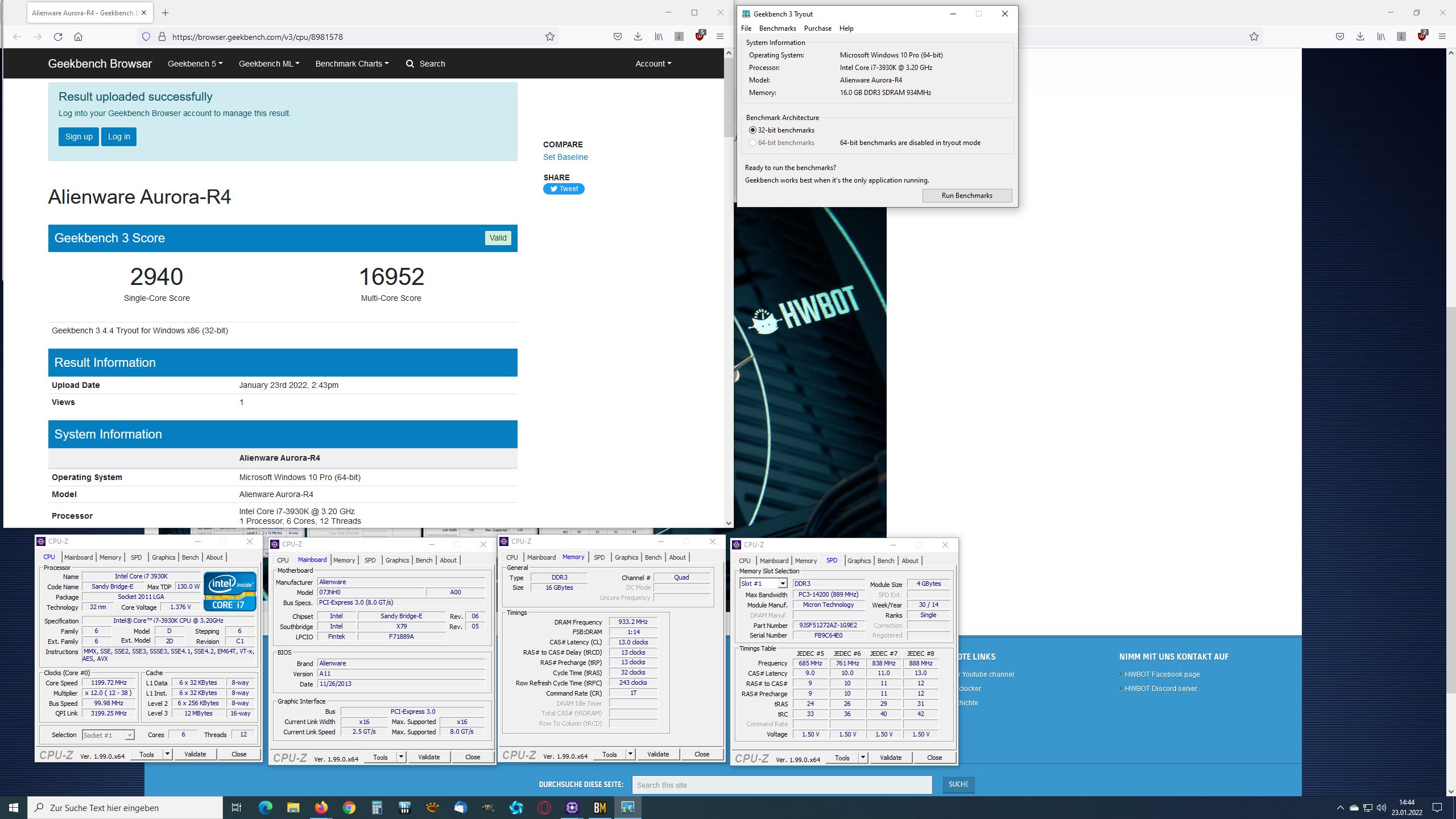The image size is (1456, 819).
Task: Bookmark the Geekbench result page with the star
Action: coord(549,37)
